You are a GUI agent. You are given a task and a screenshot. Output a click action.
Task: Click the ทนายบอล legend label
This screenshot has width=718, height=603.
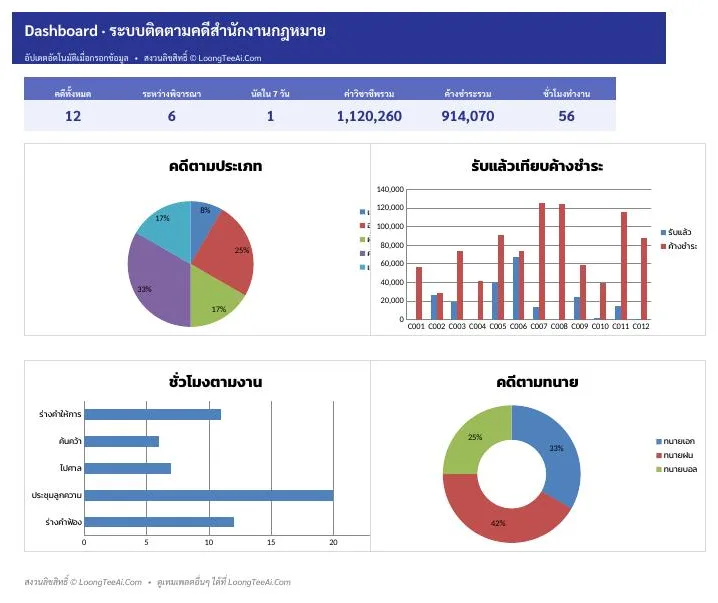pos(680,469)
